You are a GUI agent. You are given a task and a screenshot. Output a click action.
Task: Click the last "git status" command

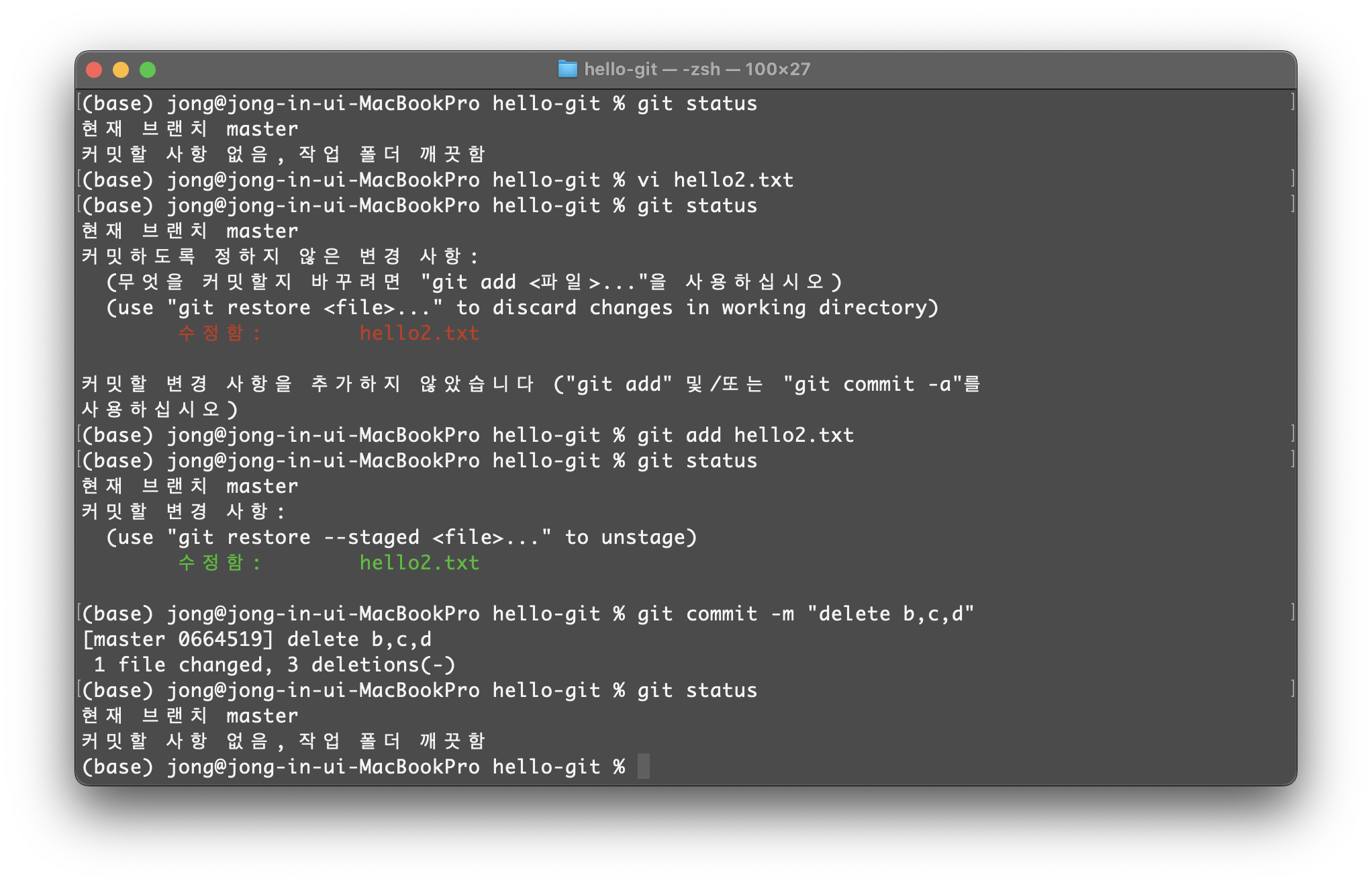point(697,690)
